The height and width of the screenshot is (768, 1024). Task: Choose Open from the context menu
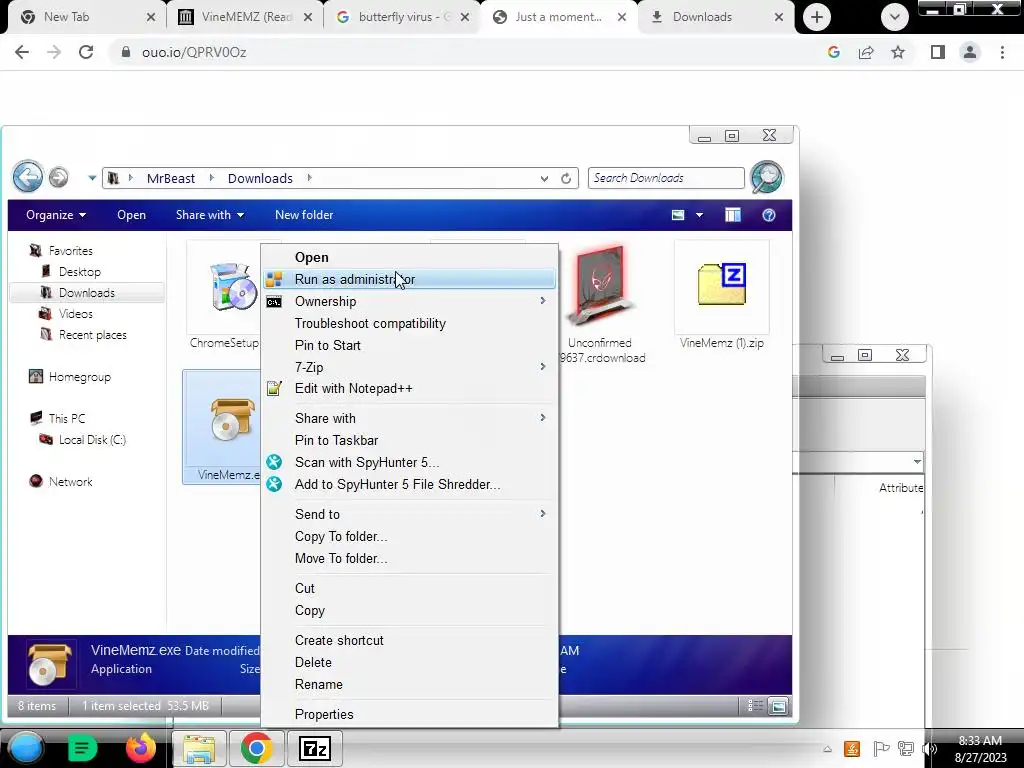click(x=409, y=257)
